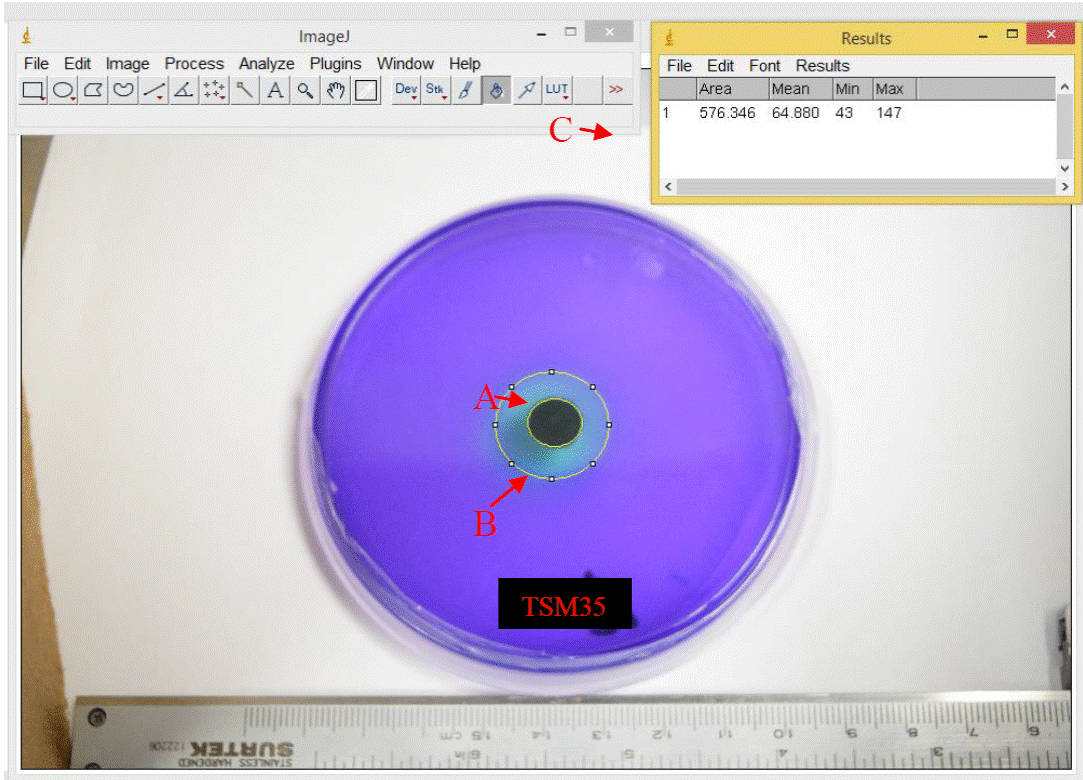Open the Font menu in Results window
The image size is (1083, 780).
tap(765, 66)
